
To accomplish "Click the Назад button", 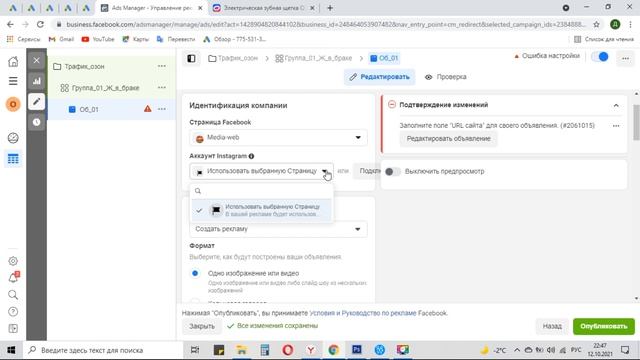I will 552,326.
